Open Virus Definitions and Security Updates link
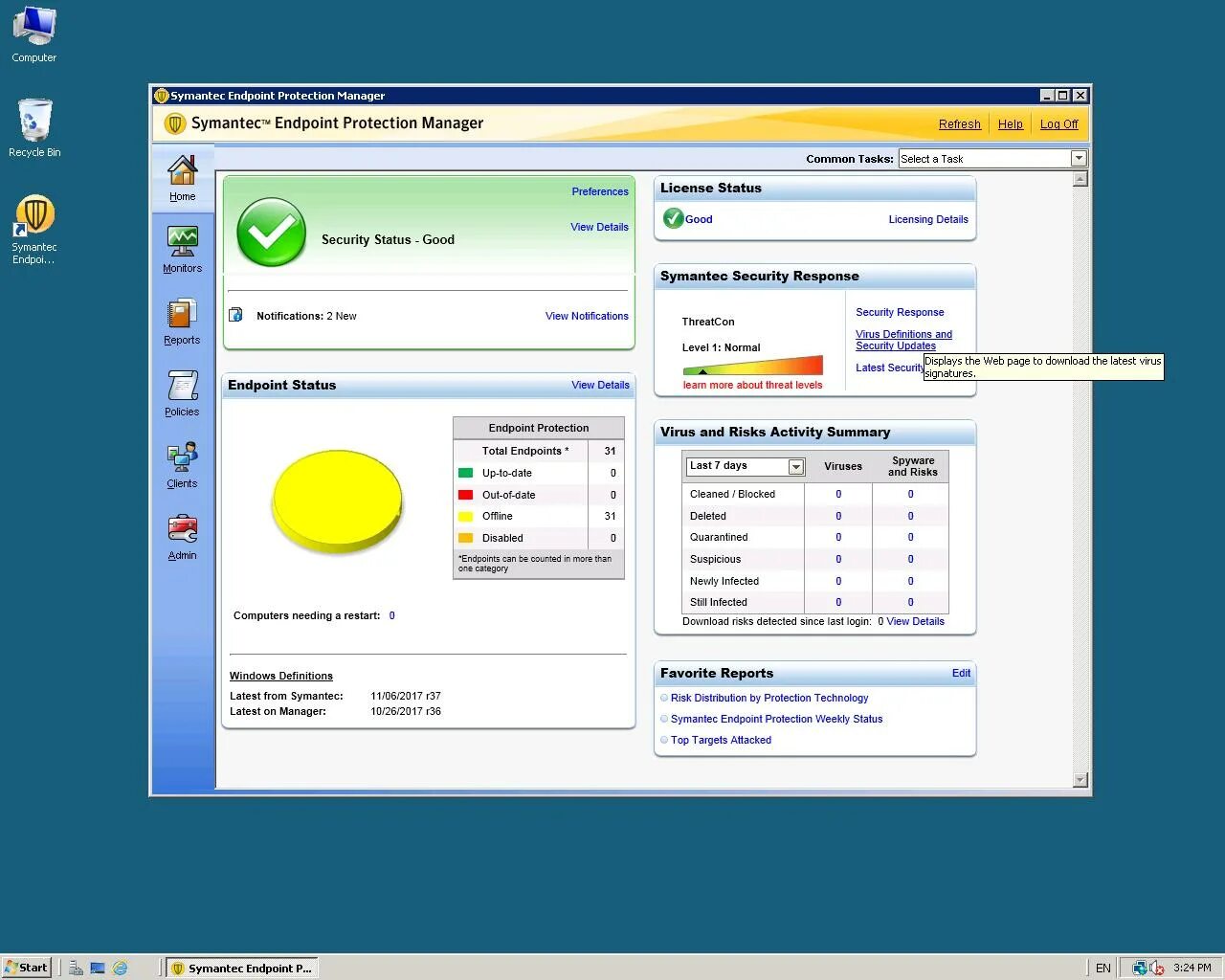1225x980 pixels. pyautogui.click(x=903, y=340)
